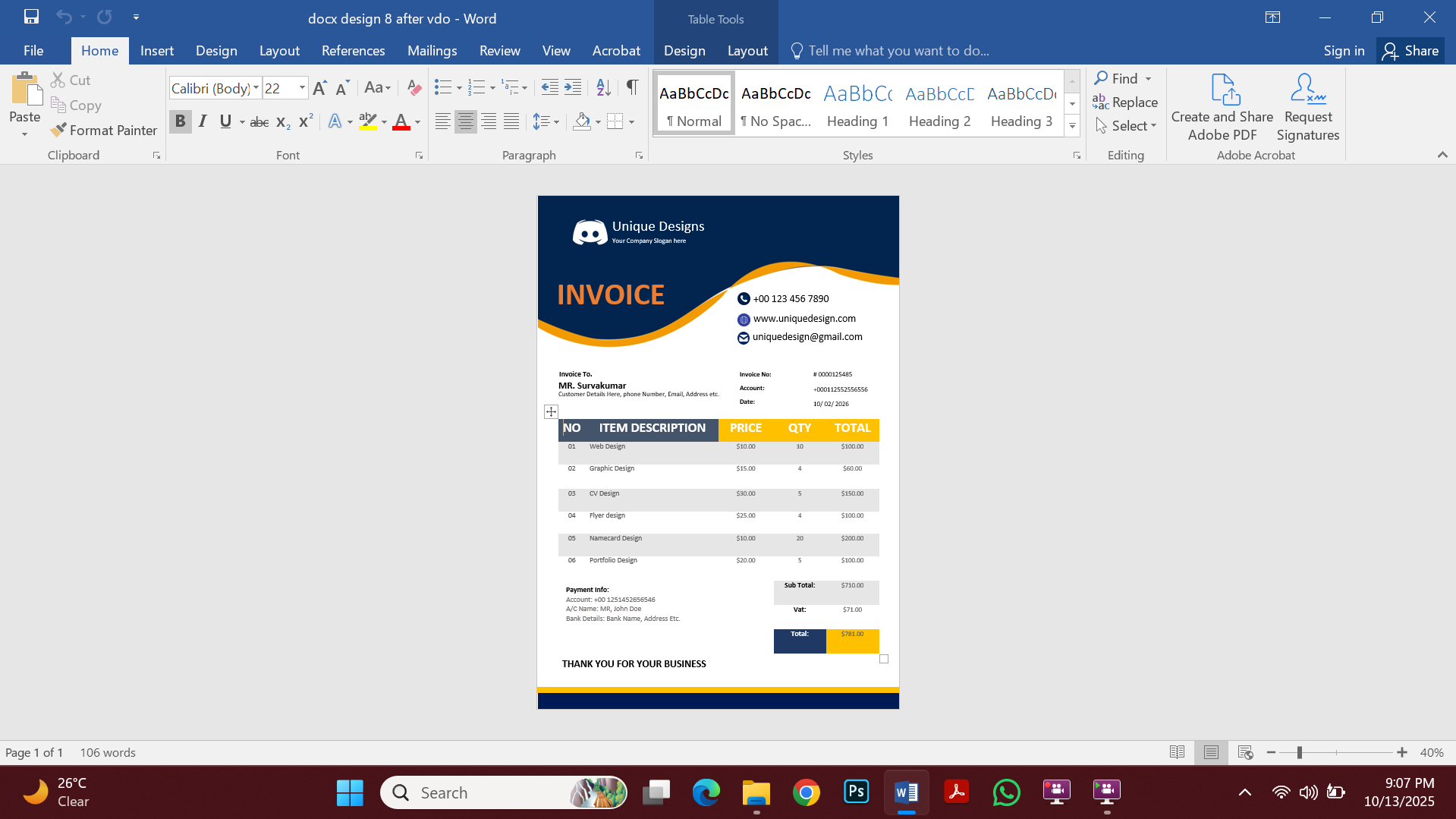Open the font size dropdown
Screen dimensions: 1456x819
(x=300, y=87)
